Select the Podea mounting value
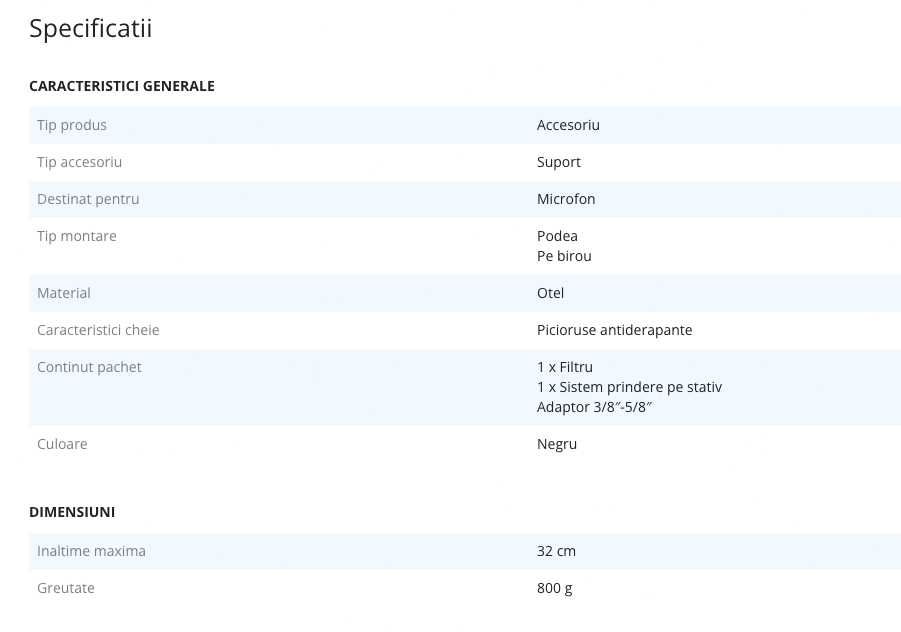 tap(557, 236)
